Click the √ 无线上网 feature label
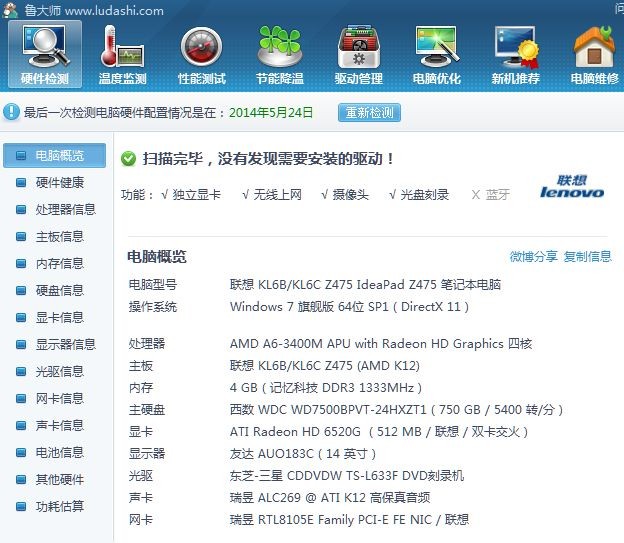 pos(272,194)
